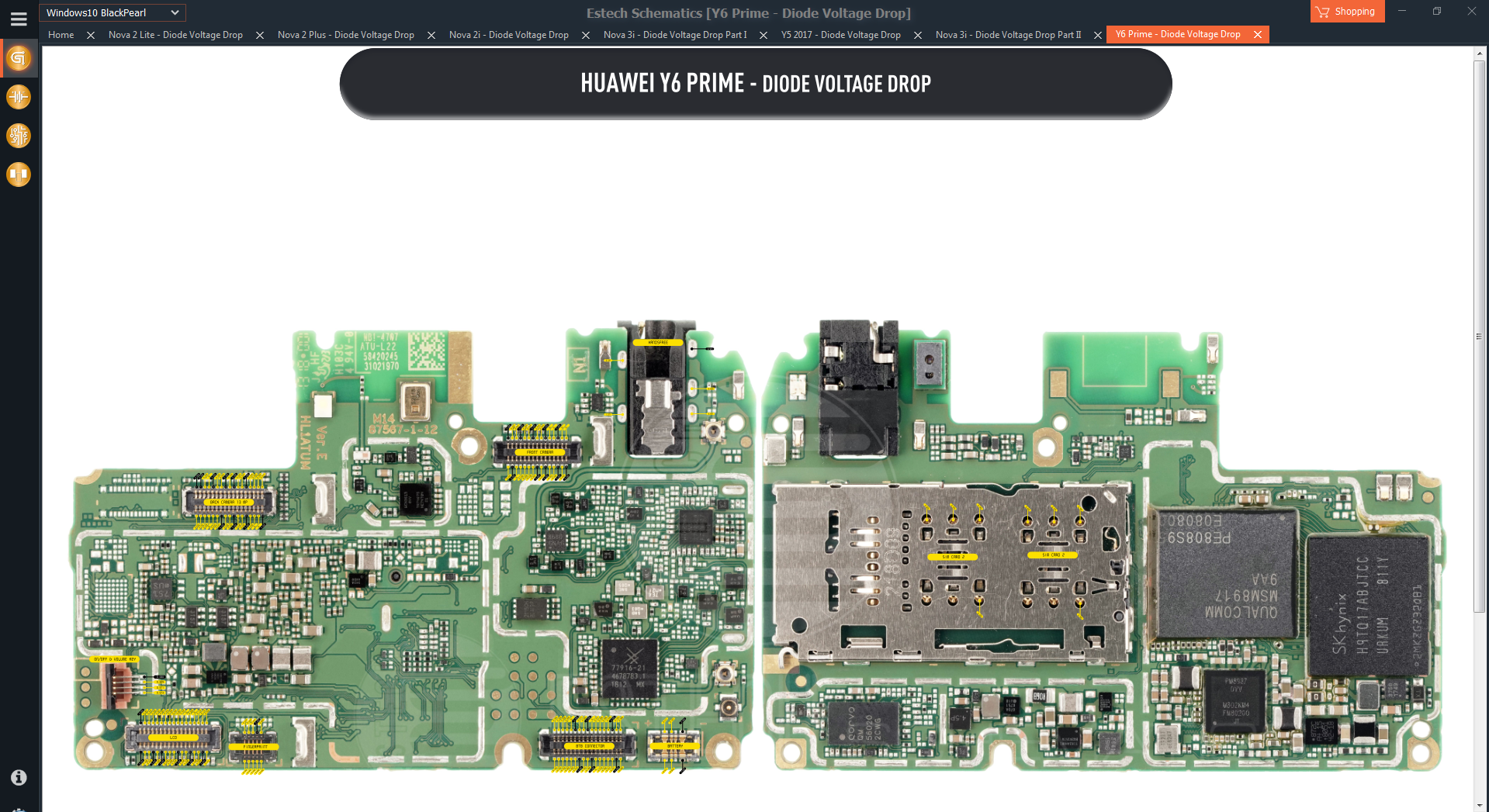
Task: Switch to the Y5 2017 tab
Action: tap(840, 35)
